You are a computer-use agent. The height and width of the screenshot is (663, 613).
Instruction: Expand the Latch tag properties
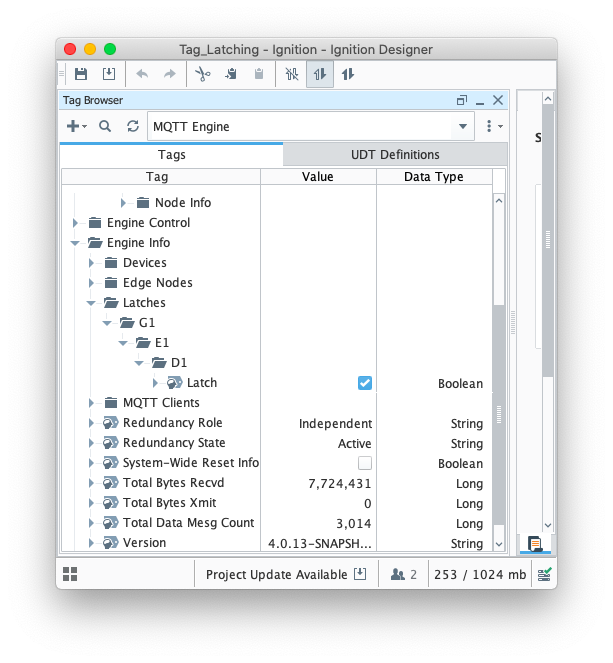(155, 383)
